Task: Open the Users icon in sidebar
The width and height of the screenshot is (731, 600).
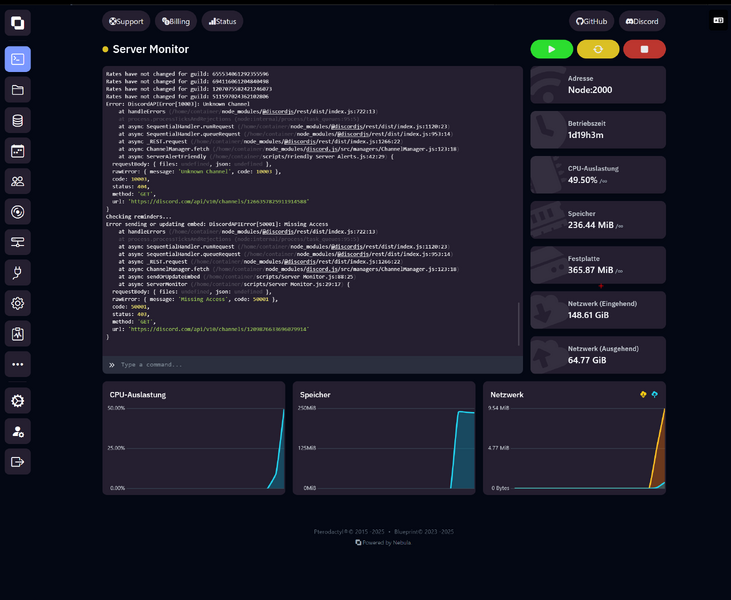Action: pyautogui.click(x=17, y=181)
